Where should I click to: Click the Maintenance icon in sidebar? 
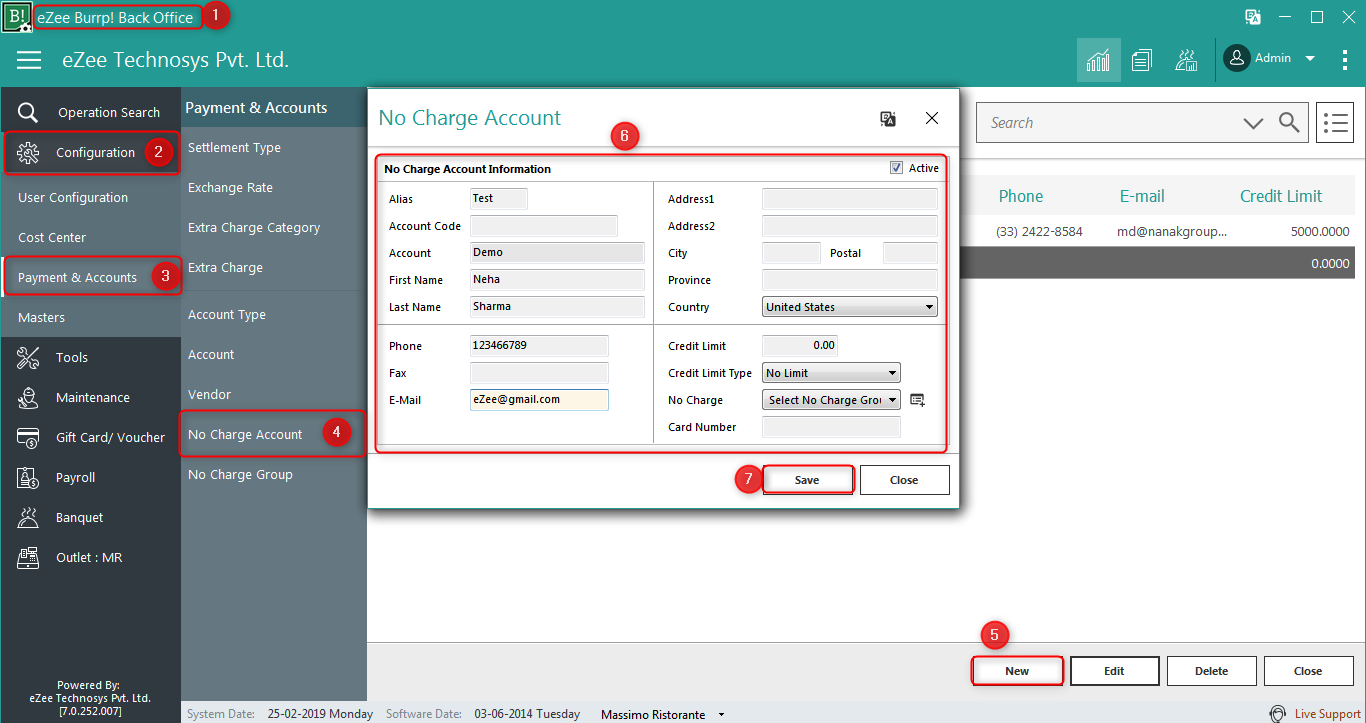[x=28, y=397]
